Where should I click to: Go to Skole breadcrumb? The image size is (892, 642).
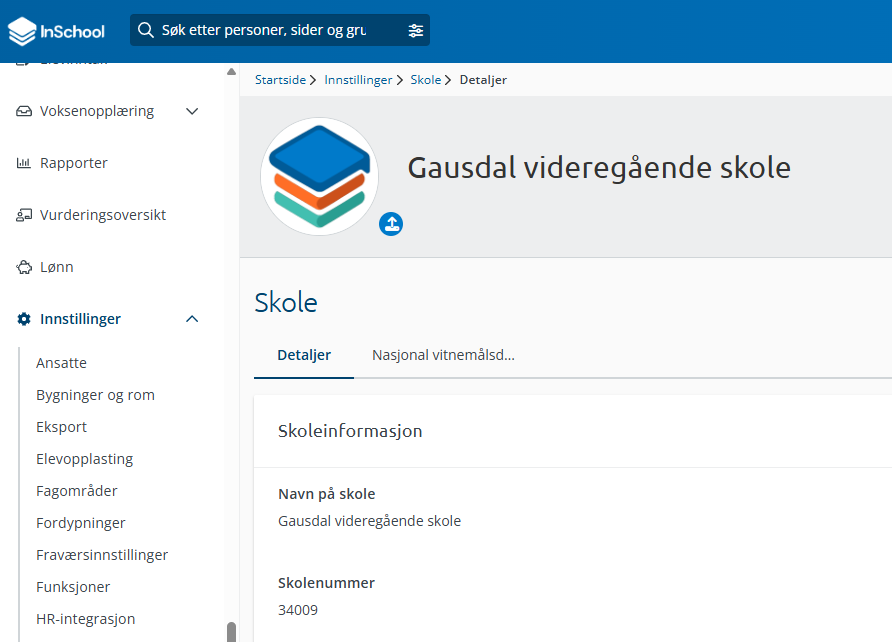[426, 80]
